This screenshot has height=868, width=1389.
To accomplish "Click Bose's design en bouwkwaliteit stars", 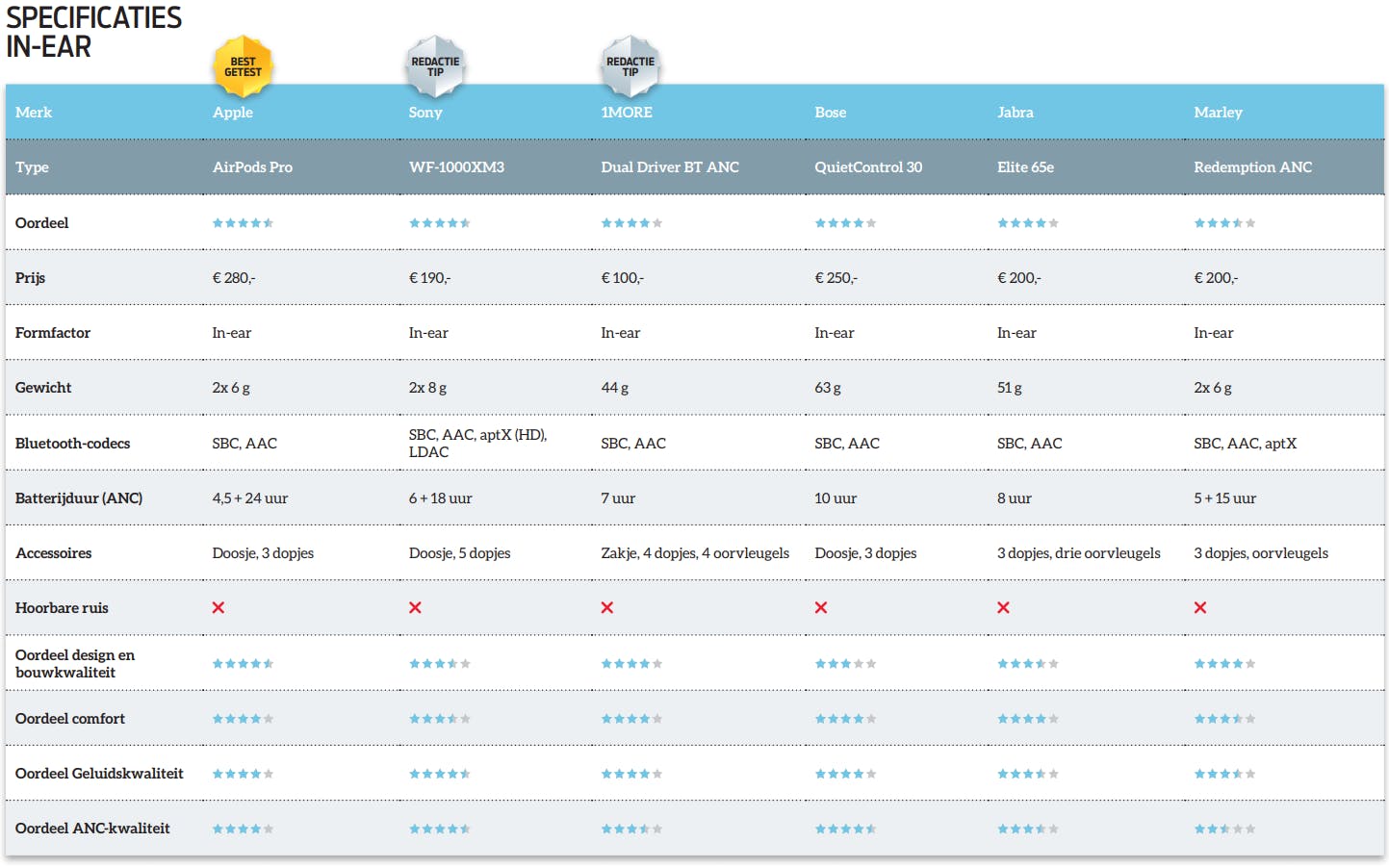I will coord(845,664).
